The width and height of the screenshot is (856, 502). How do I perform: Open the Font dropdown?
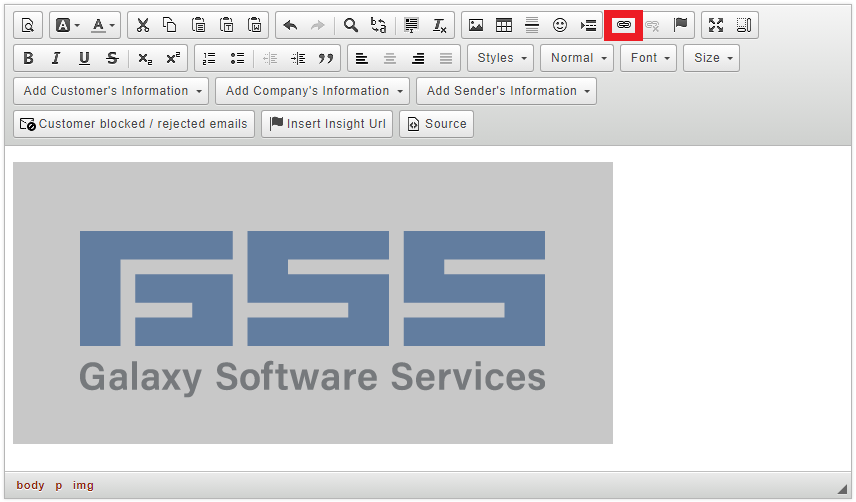pyautogui.click(x=649, y=58)
